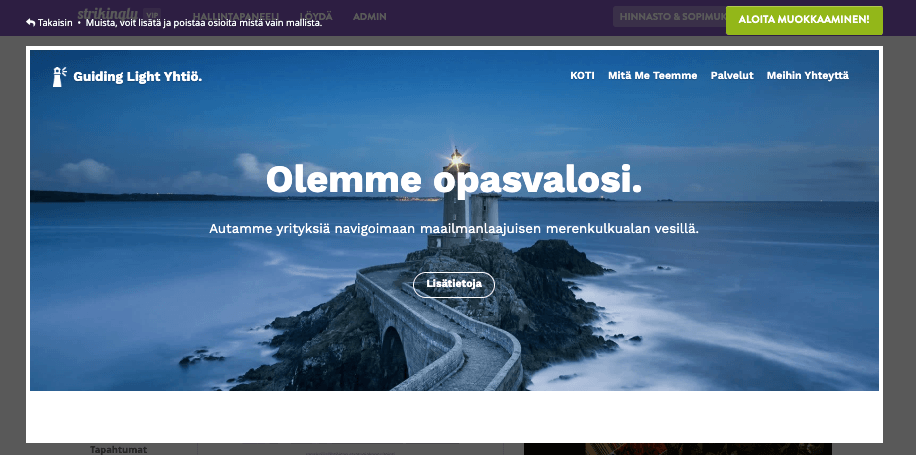Image resolution: width=916 pixels, height=455 pixels.
Task: Click the Tapahtumat category in background page
Action: pos(119,449)
